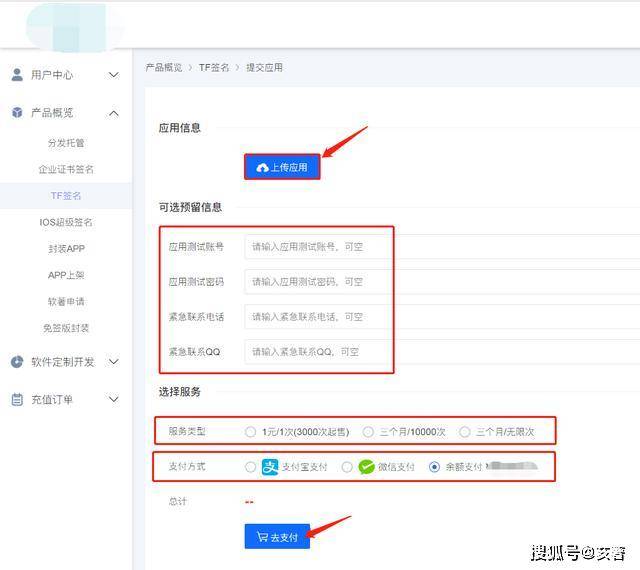
Task: Click the blurred site logo at top left
Action: tap(76, 27)
